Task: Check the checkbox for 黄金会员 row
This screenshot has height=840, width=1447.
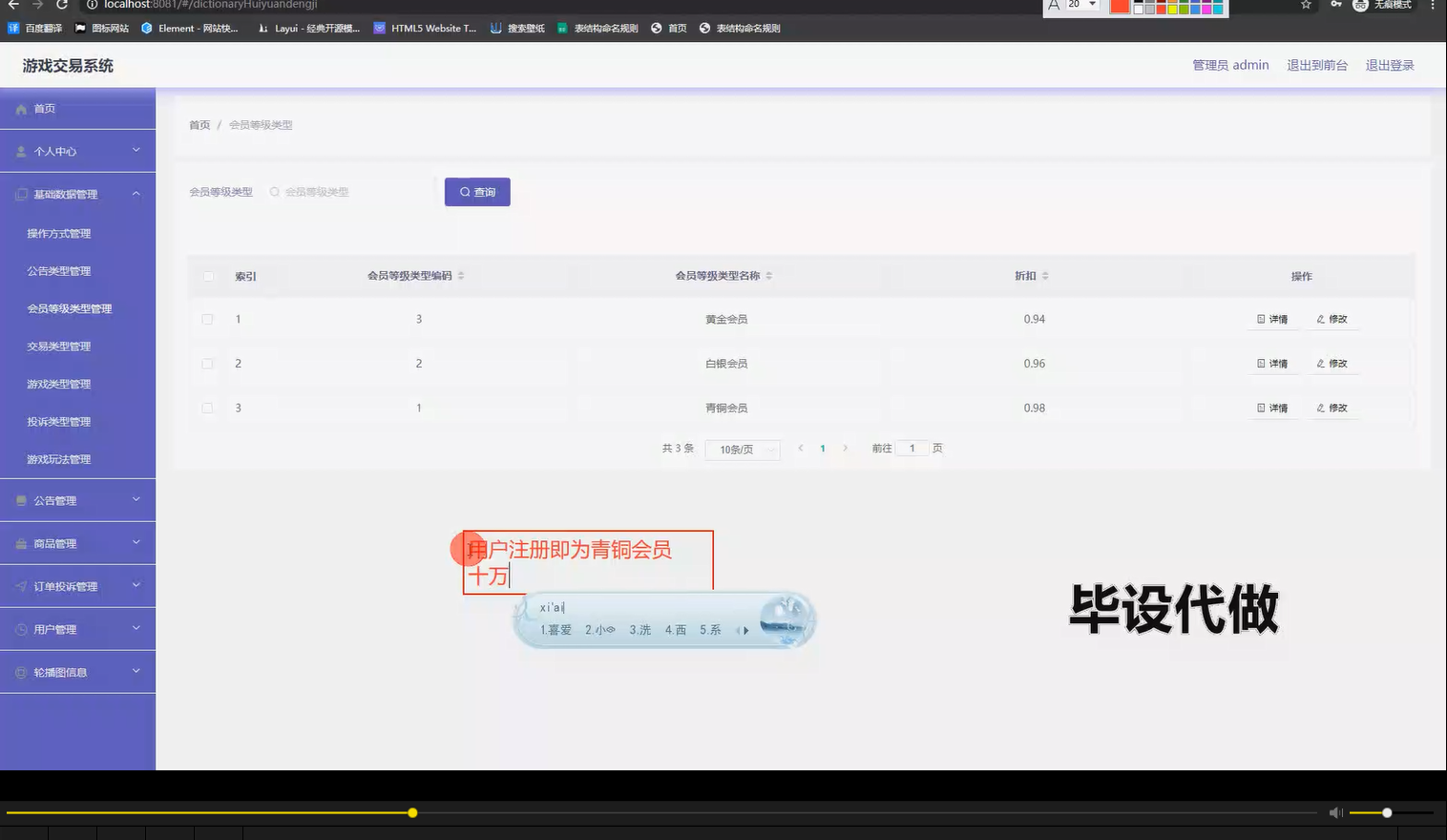Action: [x=207, y=319]
